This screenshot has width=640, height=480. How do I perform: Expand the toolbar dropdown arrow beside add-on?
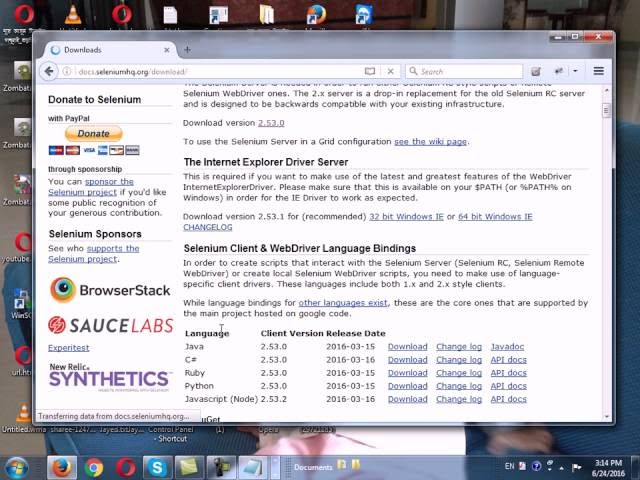click(x=576, y=71)
